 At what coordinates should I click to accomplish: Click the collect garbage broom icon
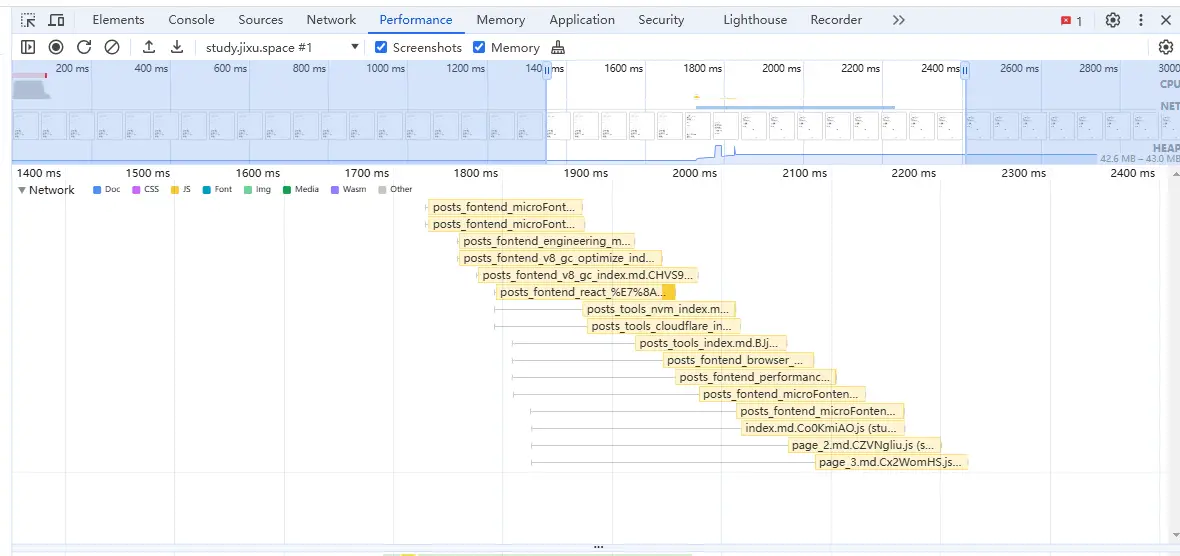tap(558, 47)
